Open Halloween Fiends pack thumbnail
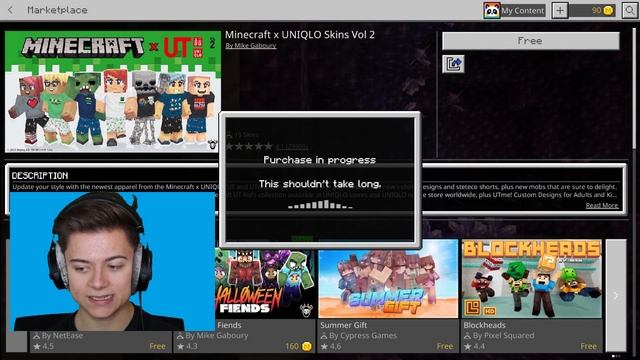The height and width of the screenshot is (360, 640). pyautogui.click(x=265, y=284)
